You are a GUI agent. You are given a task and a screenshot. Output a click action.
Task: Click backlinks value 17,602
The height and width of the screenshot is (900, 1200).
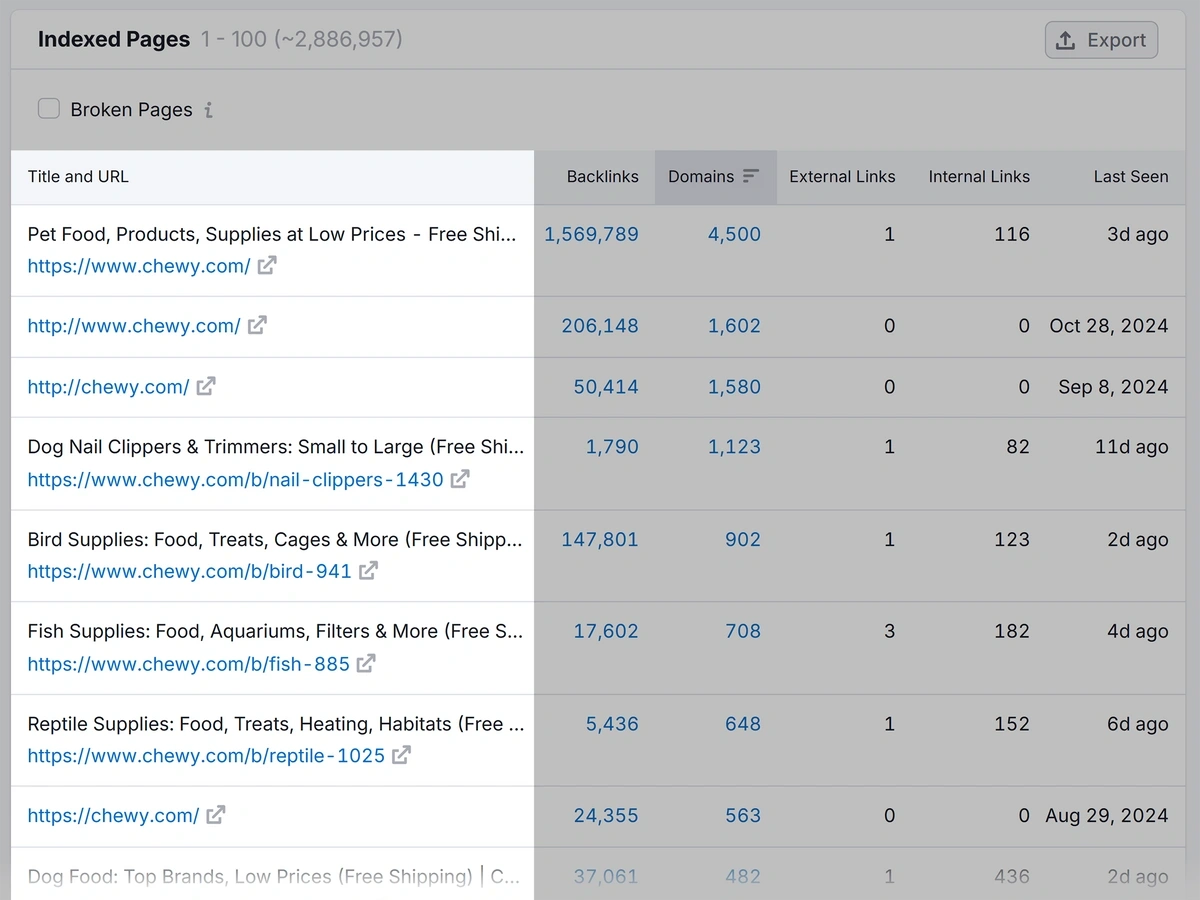tap(606, 631)
